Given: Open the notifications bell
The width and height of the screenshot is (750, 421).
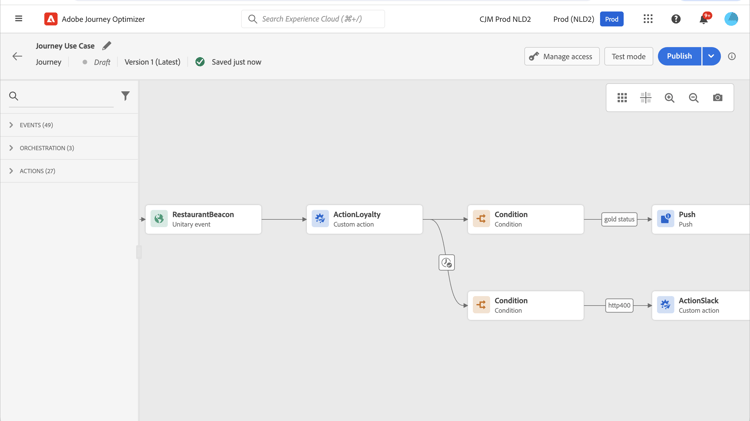Looking at the screenshot, I should (703, 19).
